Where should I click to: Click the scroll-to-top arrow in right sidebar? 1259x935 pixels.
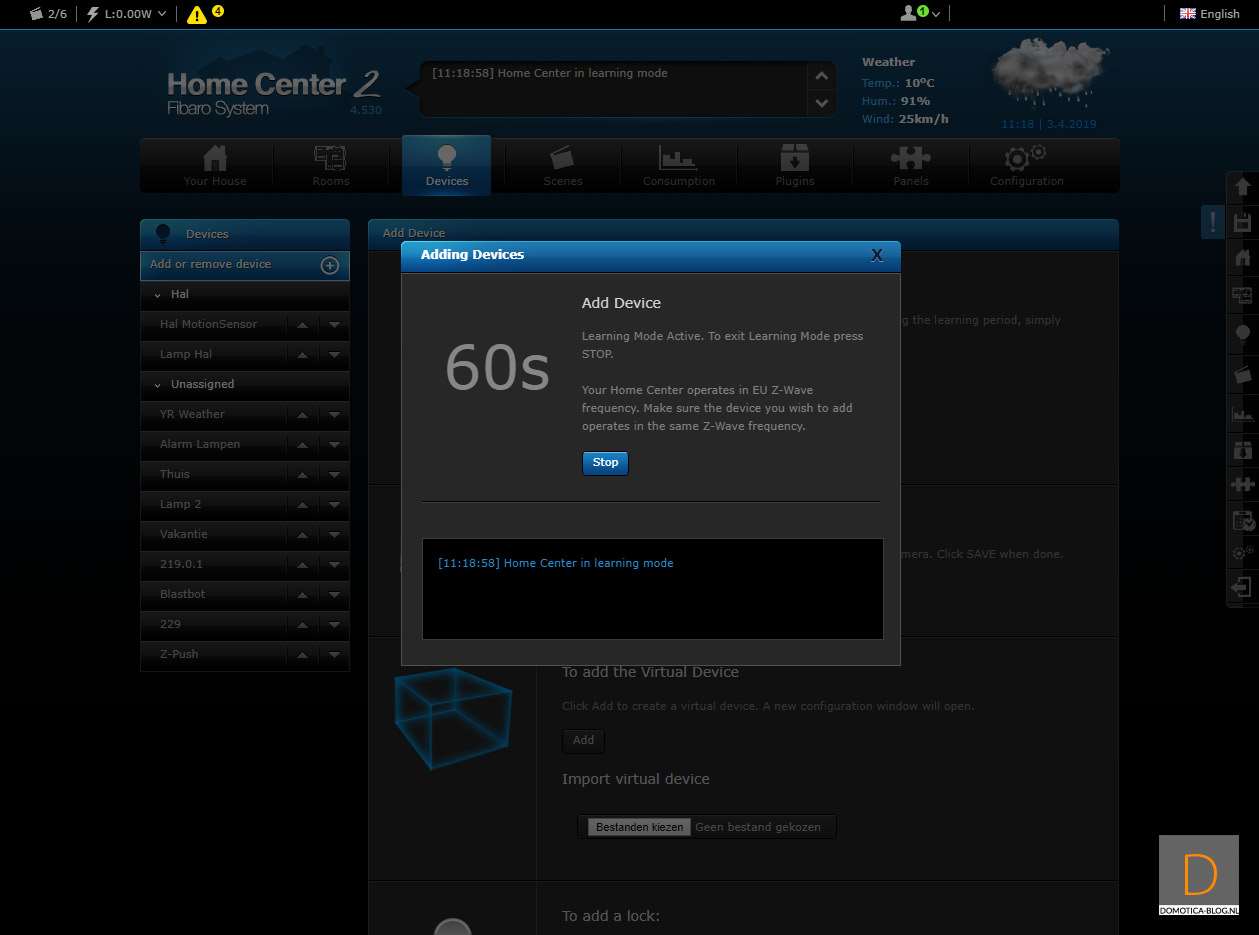[1243, 186]
